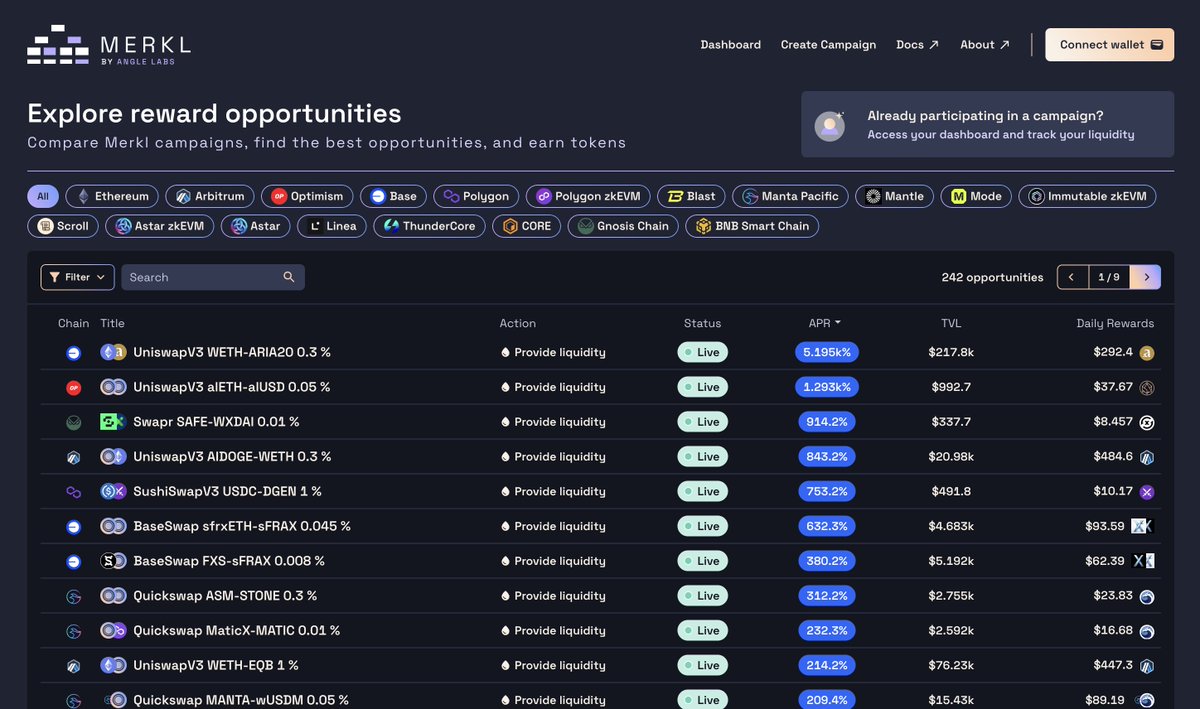Open the Filter dropdown
1200x709 pixels.
tap(77, 277)
